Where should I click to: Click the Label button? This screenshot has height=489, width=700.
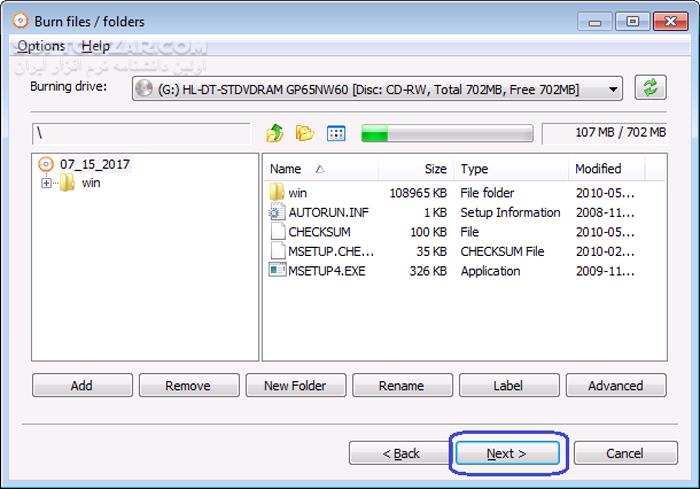(x=509, y=385)
